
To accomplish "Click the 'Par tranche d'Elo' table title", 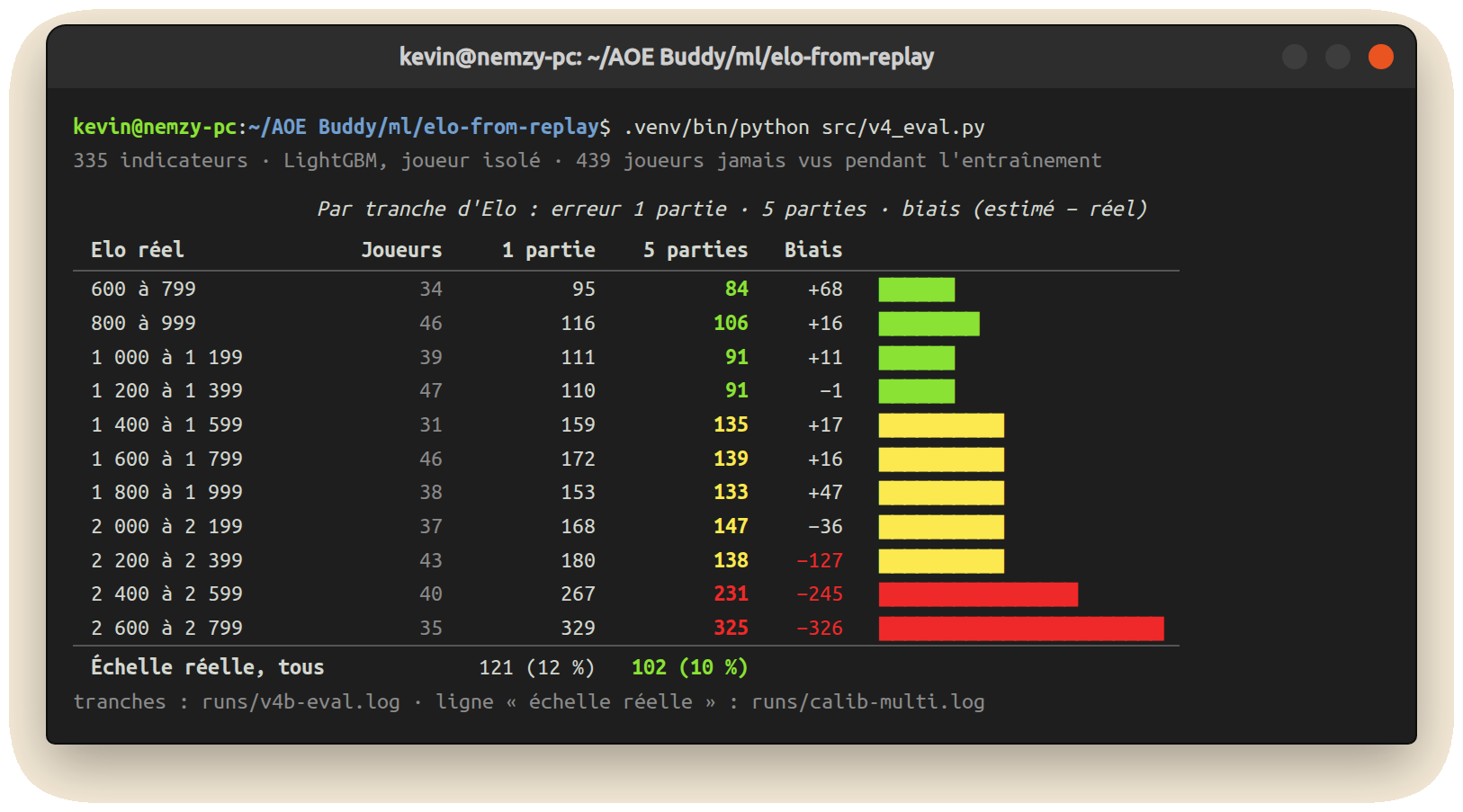I will 731,209.
